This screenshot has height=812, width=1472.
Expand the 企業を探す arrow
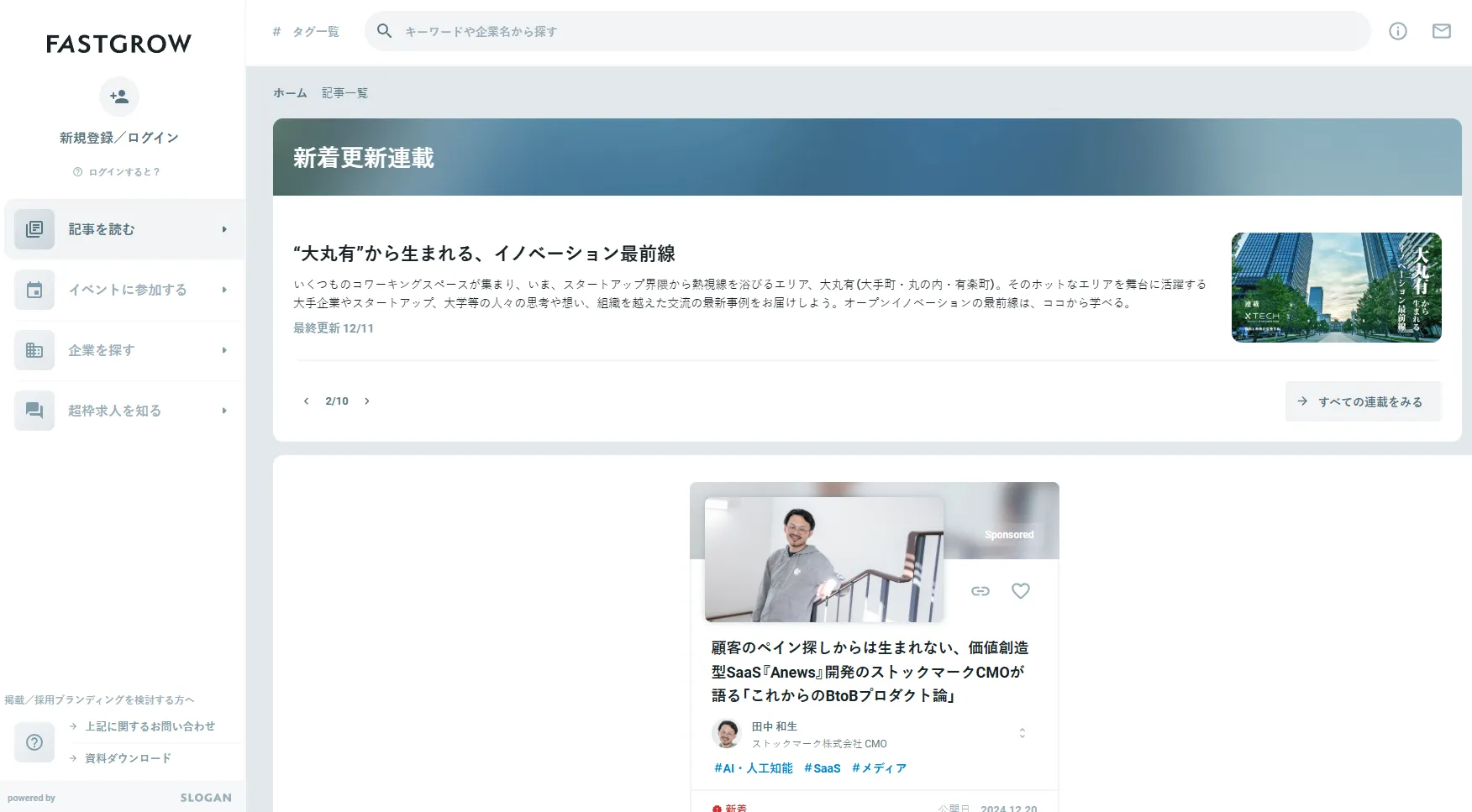pyautogui.click(x=224, y=350)
